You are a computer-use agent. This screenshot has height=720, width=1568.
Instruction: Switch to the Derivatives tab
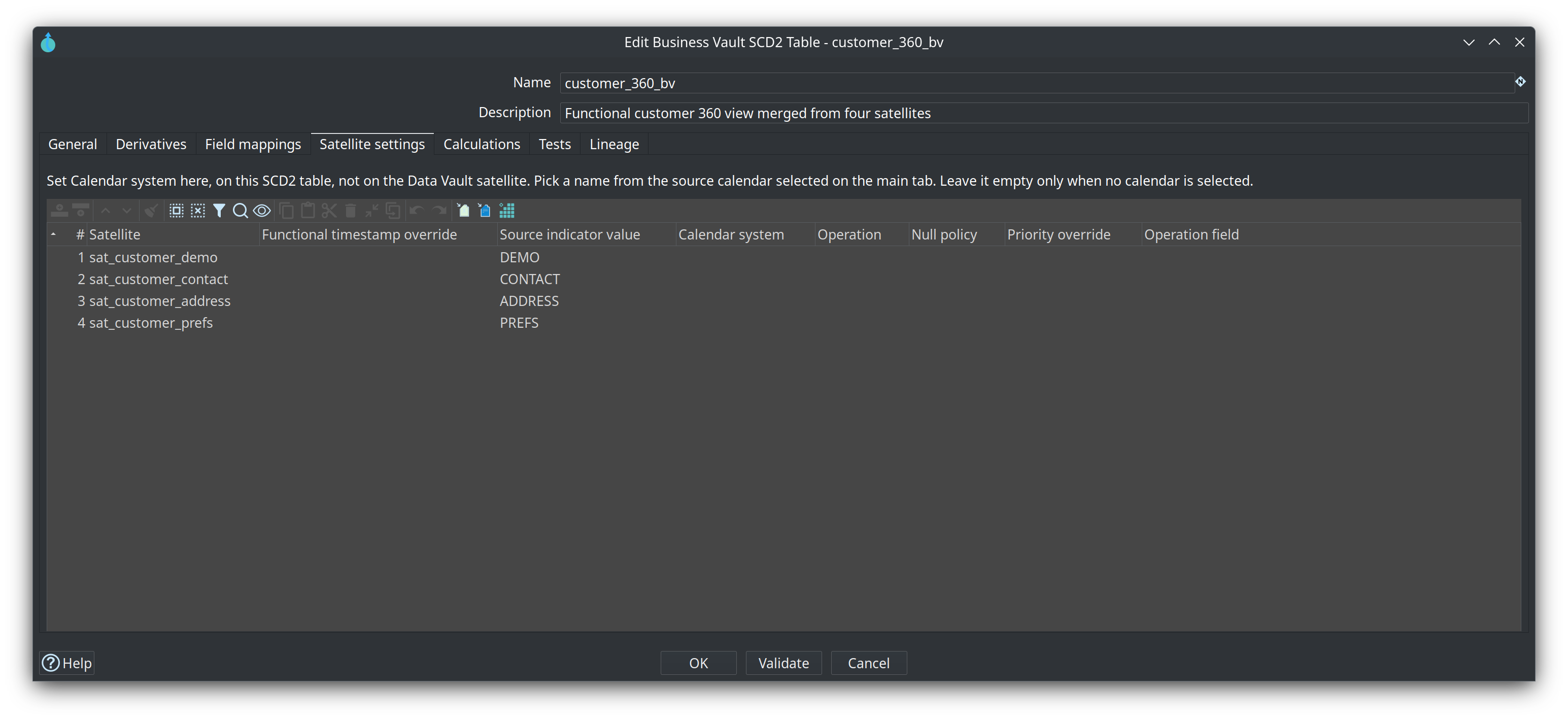click(151, 144)
